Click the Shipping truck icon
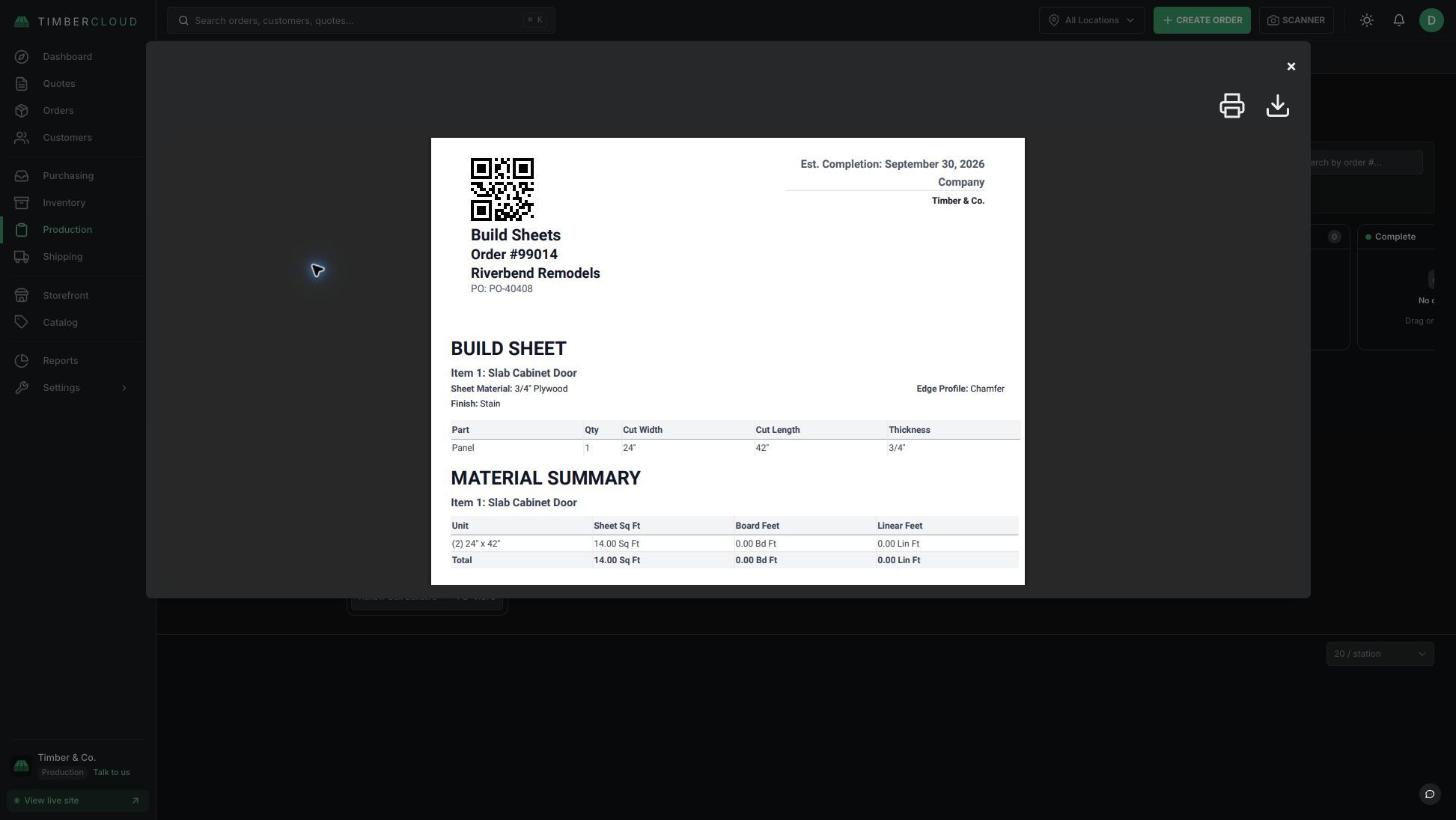 tap(22, 257)
